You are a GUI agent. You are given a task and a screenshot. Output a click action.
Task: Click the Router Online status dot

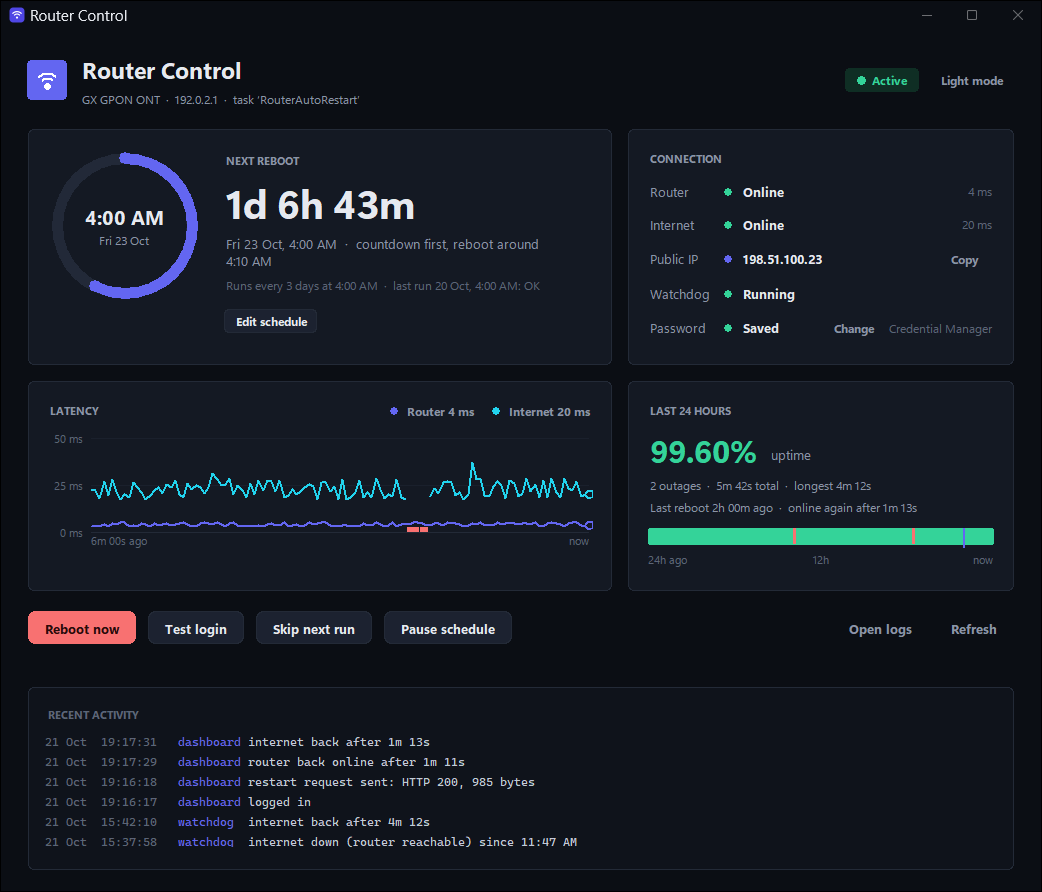coord(728,192)
